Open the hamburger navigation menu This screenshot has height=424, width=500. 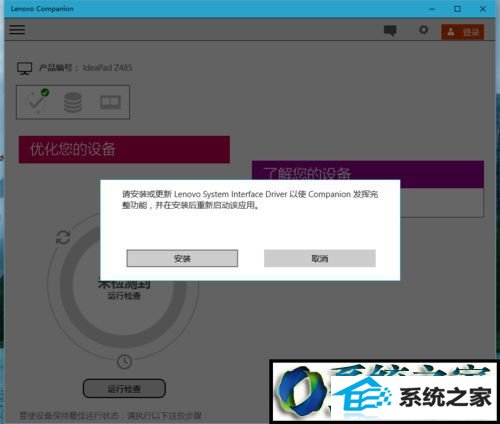pyautogui.click(x=17, y=29)
